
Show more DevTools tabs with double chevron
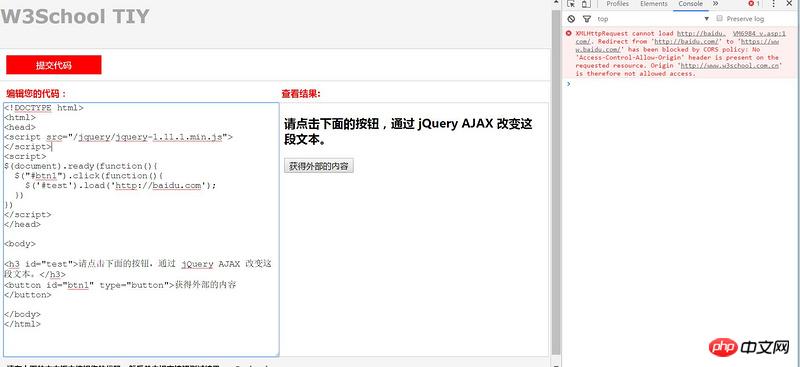coord(715,4)
